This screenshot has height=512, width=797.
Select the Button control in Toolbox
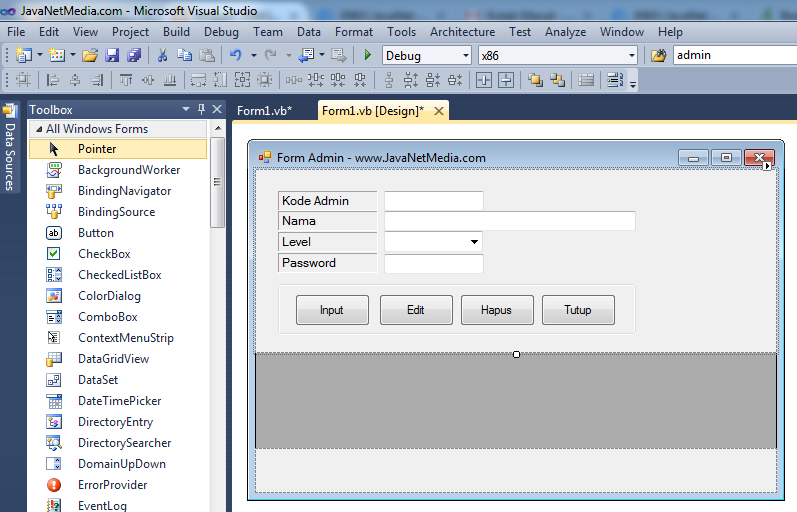[96, 233]
